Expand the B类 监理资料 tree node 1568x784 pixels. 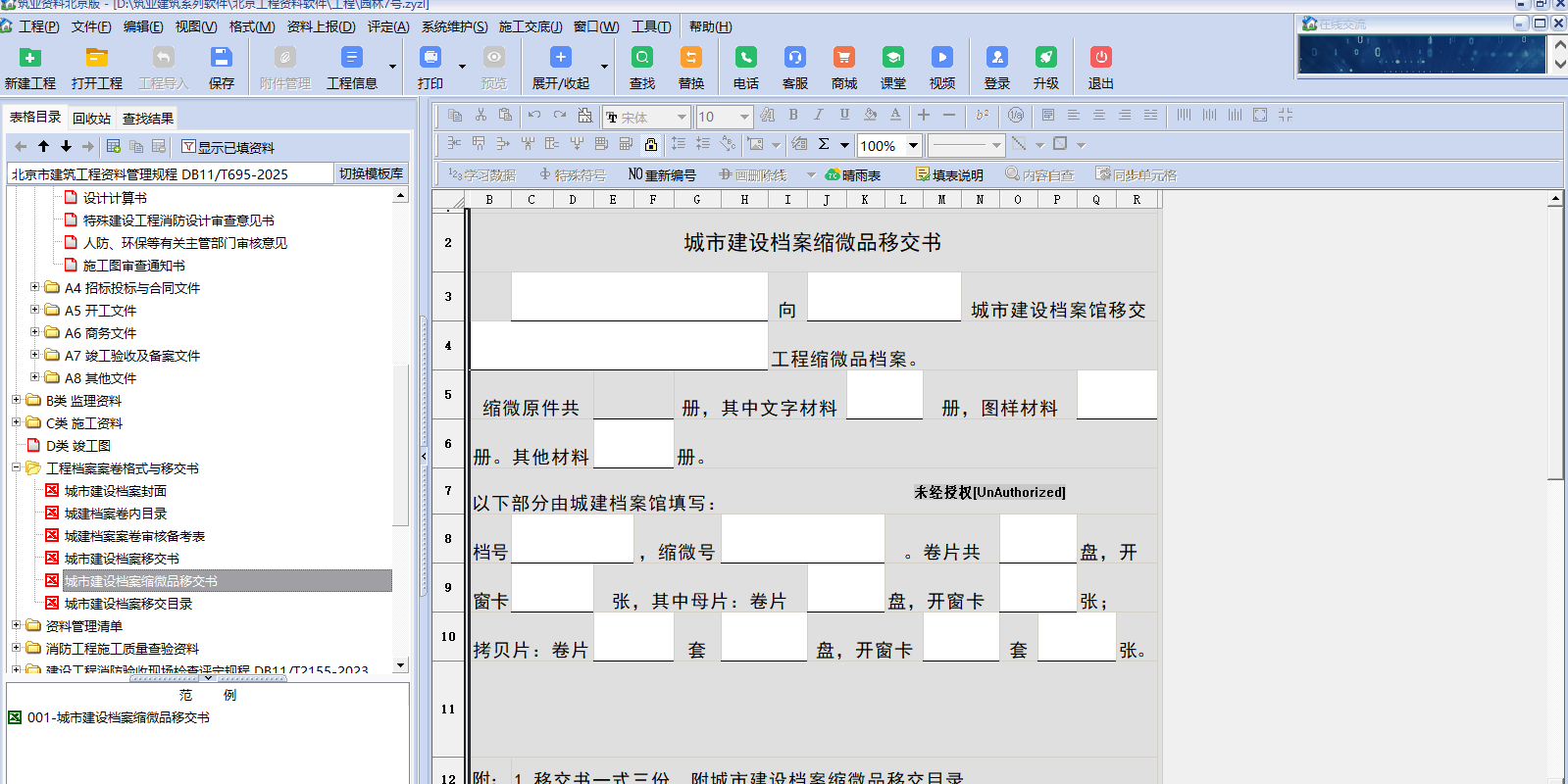(x=17, y=400)
